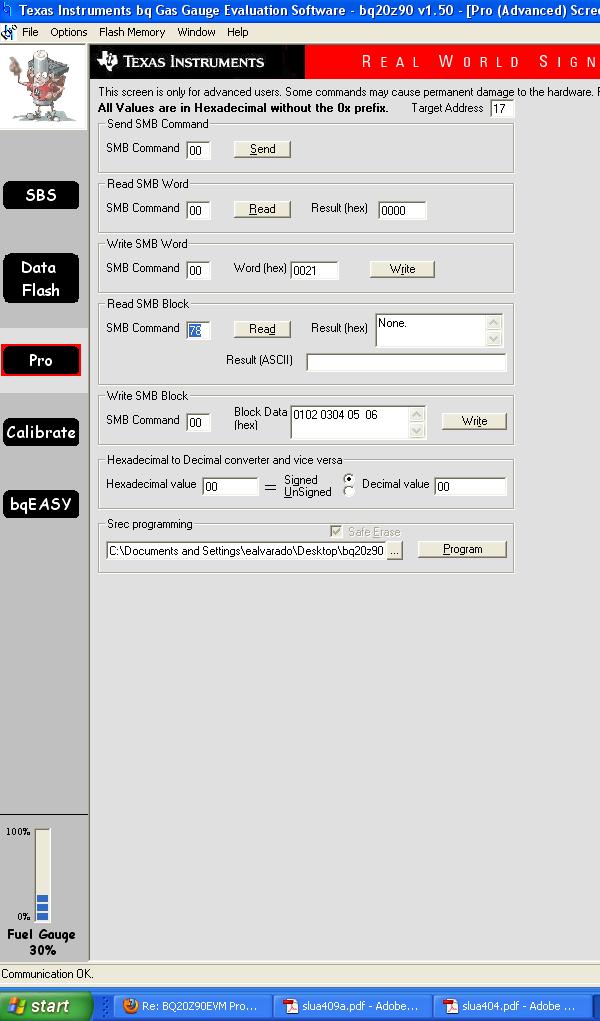Image resolution: width=600 pixels, height=1021 pixels.
Task: Click the Result (hex) field showing 0000
Action: tap(402, 210)
